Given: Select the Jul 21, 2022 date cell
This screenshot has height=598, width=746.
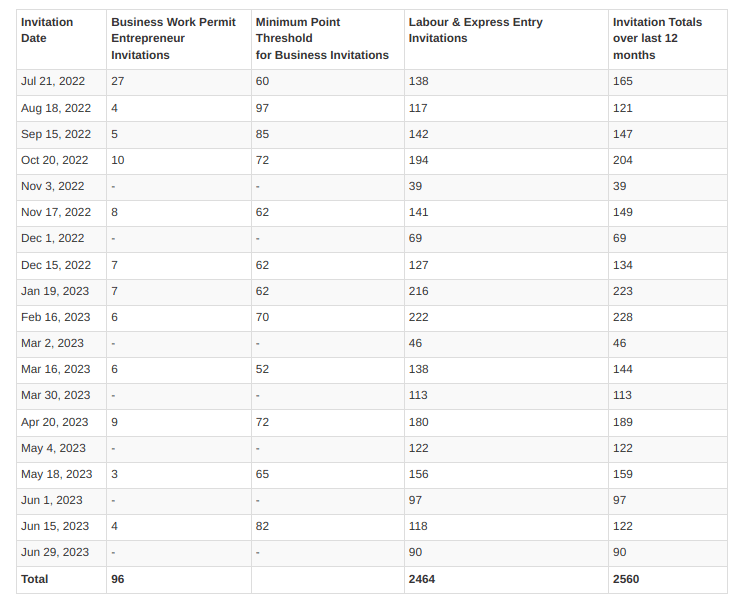Looking at the screenshot, I should (55, 82).
